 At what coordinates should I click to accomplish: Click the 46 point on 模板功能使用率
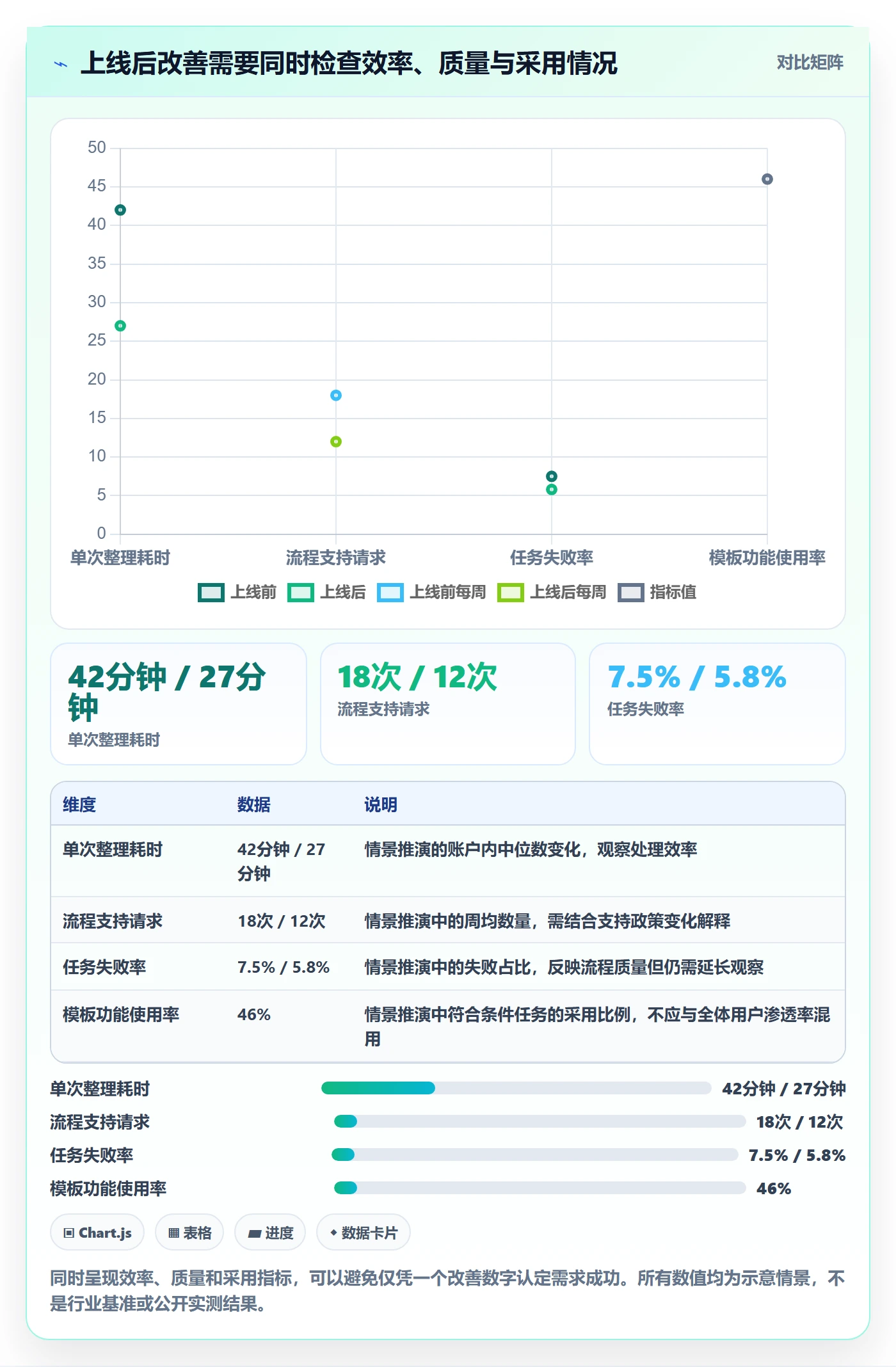point(767,179)
